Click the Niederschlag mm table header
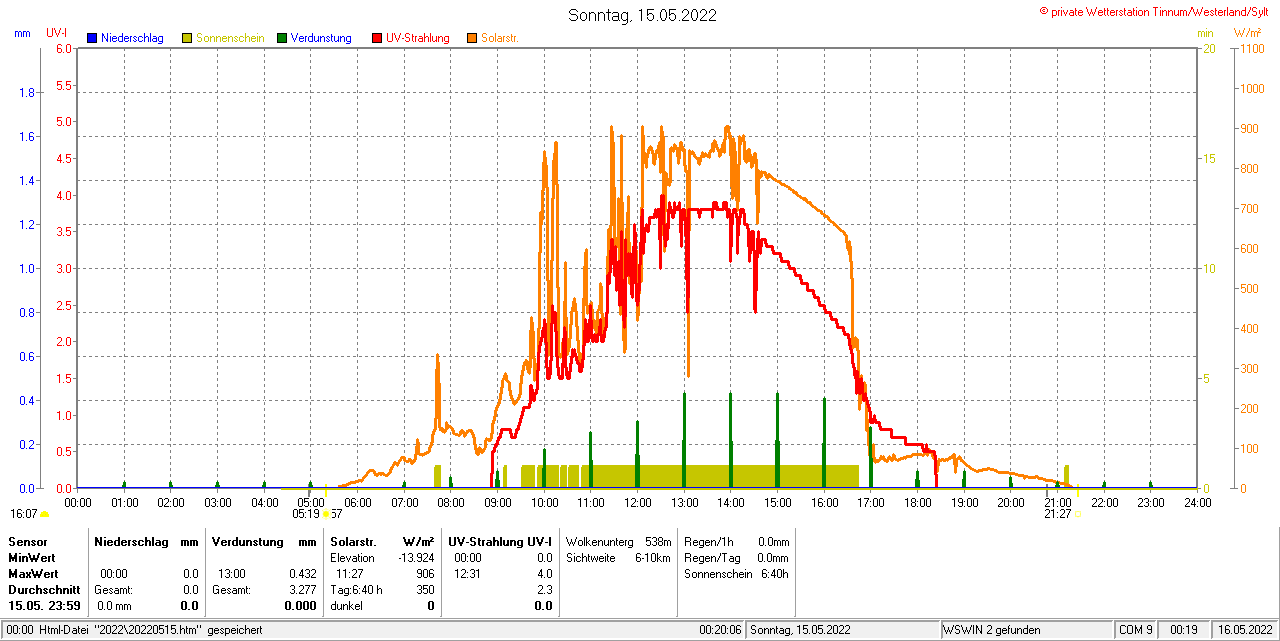Screen dimensions: 1280x641 coord(146,541)
